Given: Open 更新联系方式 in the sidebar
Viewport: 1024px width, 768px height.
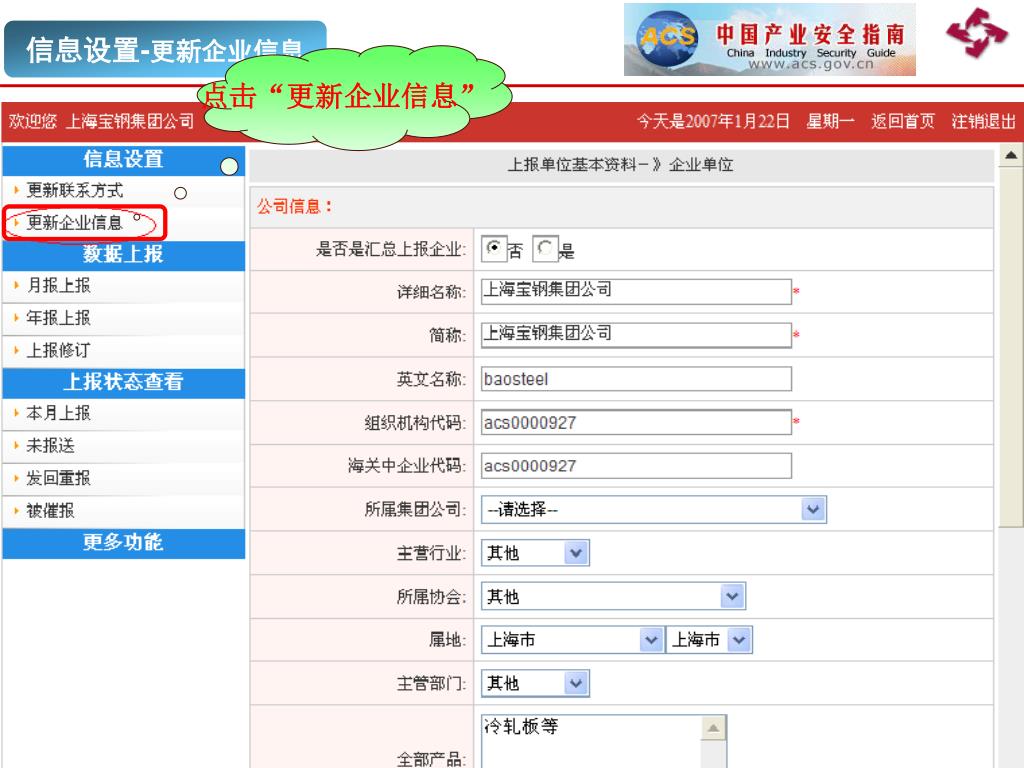Looking at the screenshot, I should 74,191.
